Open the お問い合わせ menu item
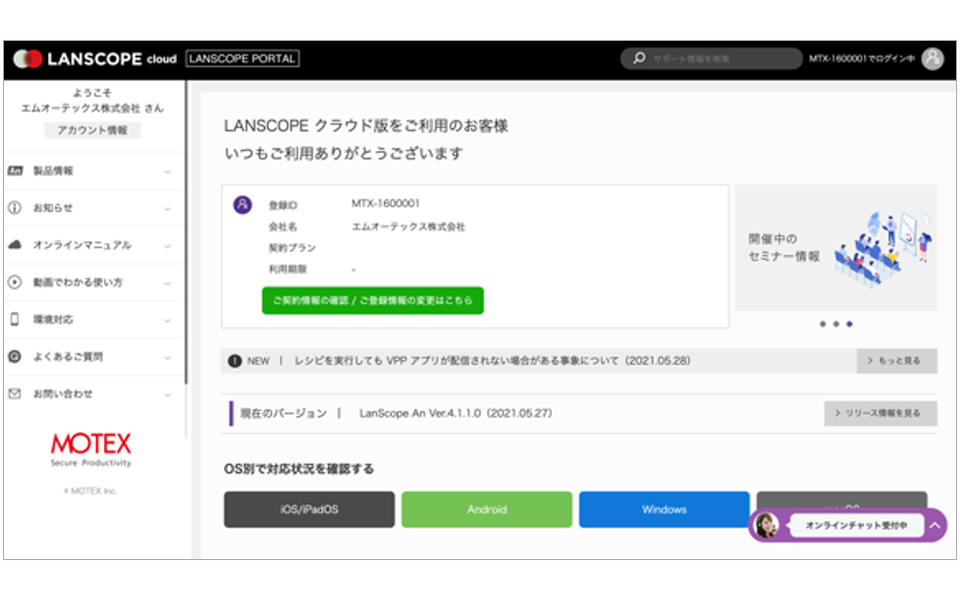The image size is (960, 600). 93,394
